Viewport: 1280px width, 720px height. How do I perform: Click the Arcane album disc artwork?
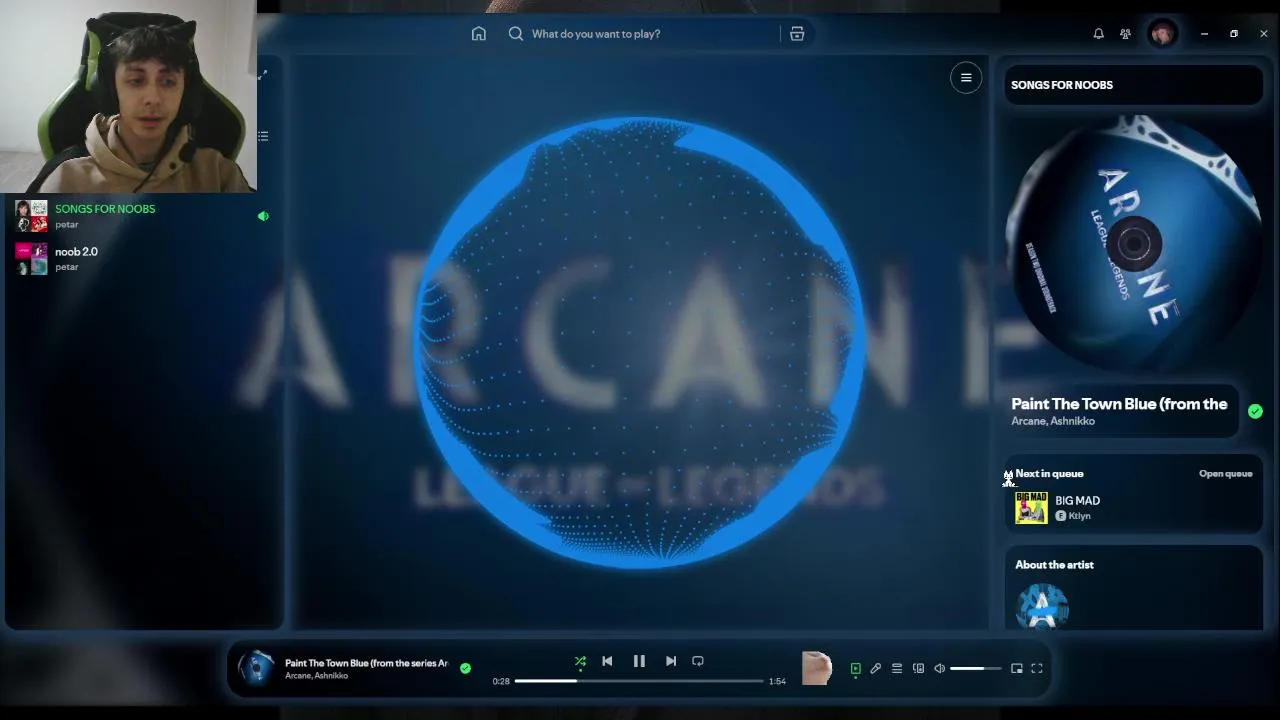tap(1133, 244)
